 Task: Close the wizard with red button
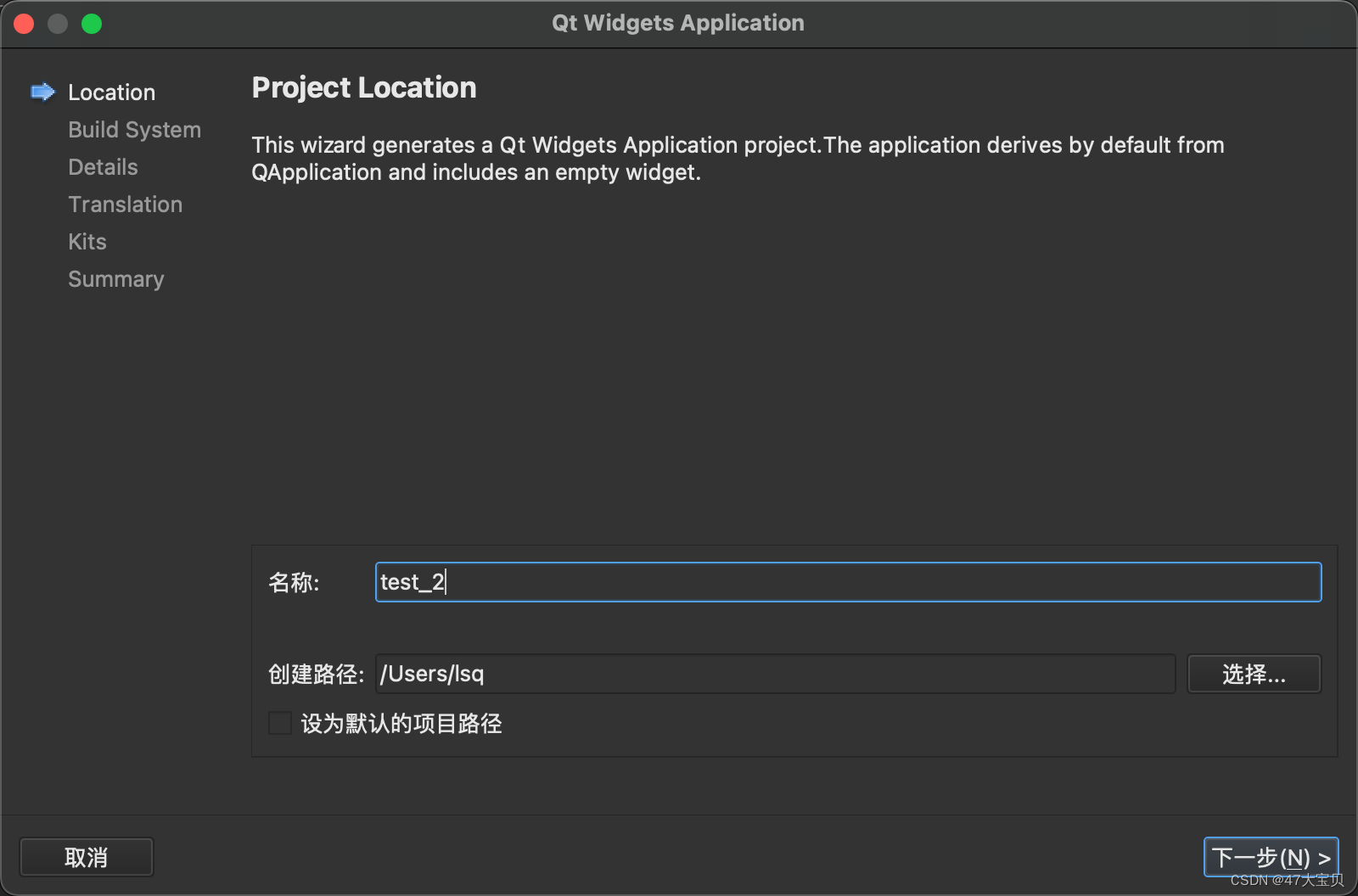pos(24,24)
